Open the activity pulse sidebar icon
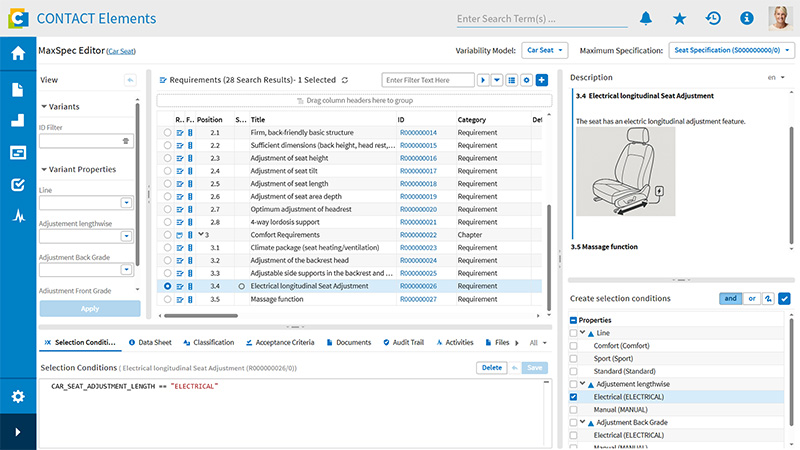The width and height of the screenshot is (800, 450). click(x=18, y=215)
